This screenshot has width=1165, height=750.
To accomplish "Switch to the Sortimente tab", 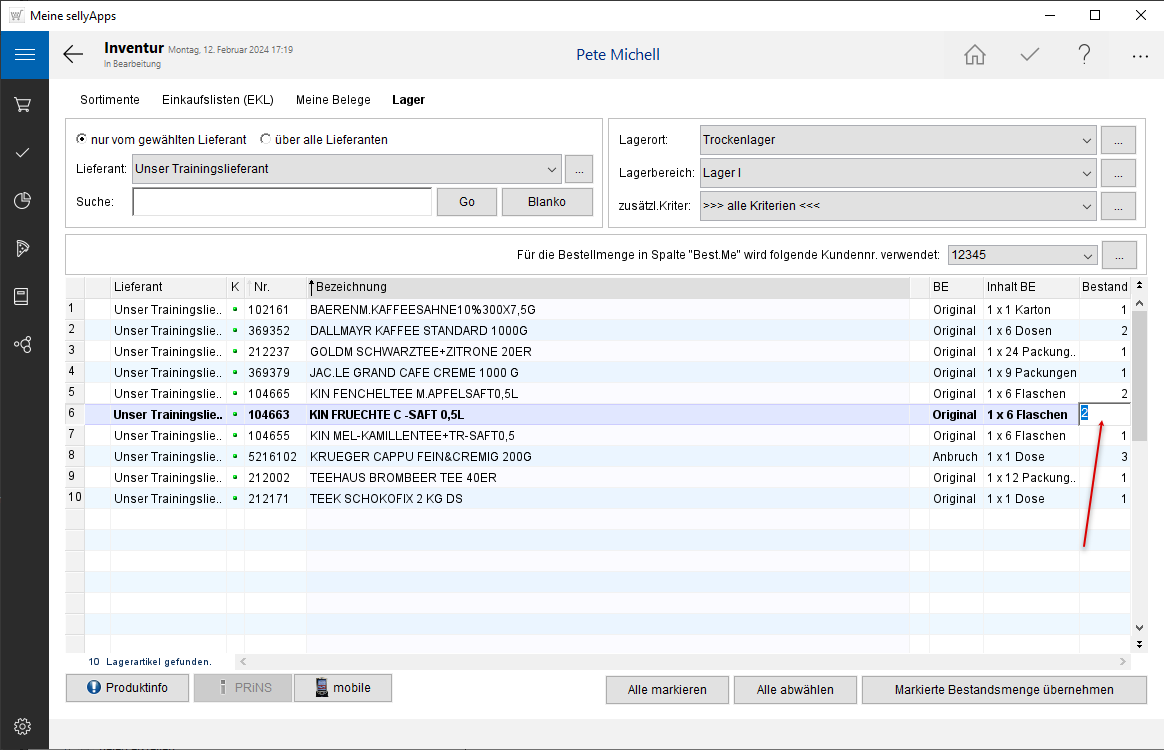I will 109,100.
